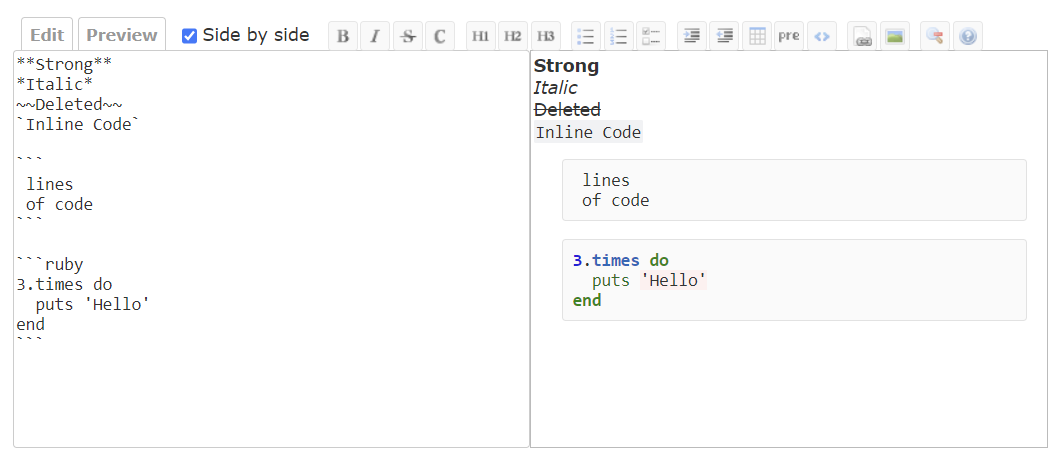Click italic 'Italic' in preview
Screen dimensions: 1060x460
click(x=556, y=88)
